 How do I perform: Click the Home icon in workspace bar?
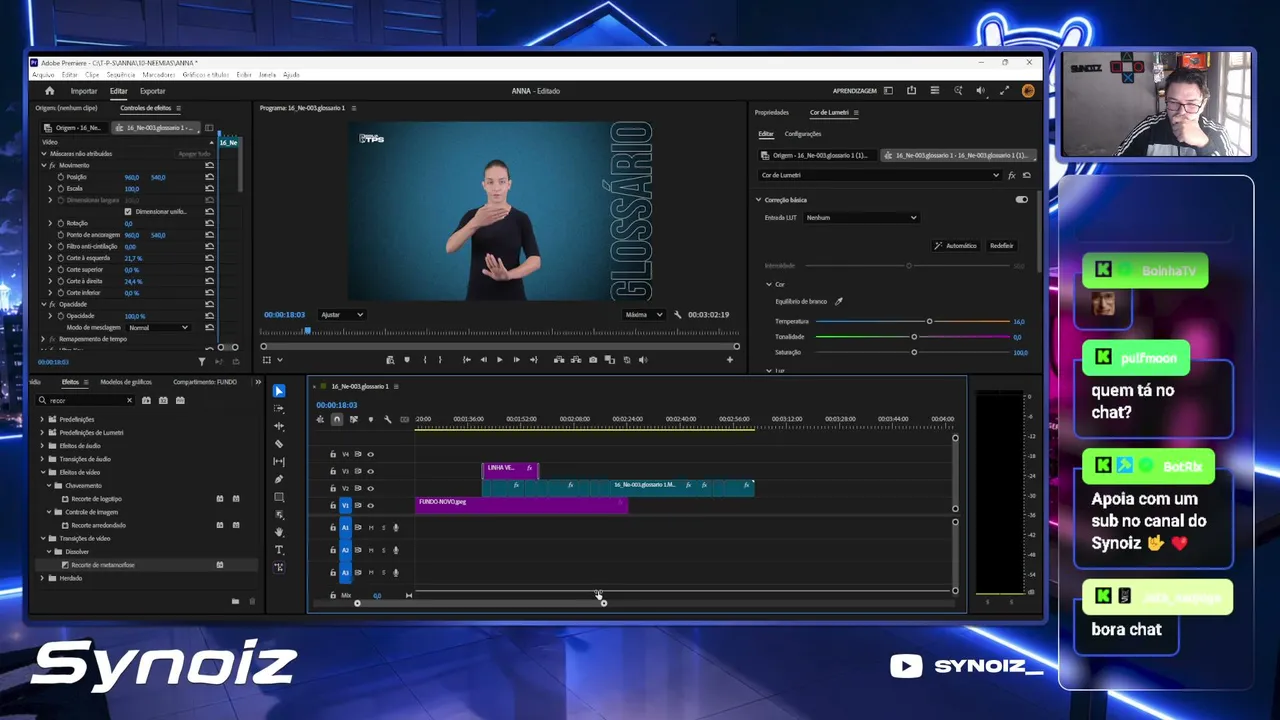tap(50, 91)
